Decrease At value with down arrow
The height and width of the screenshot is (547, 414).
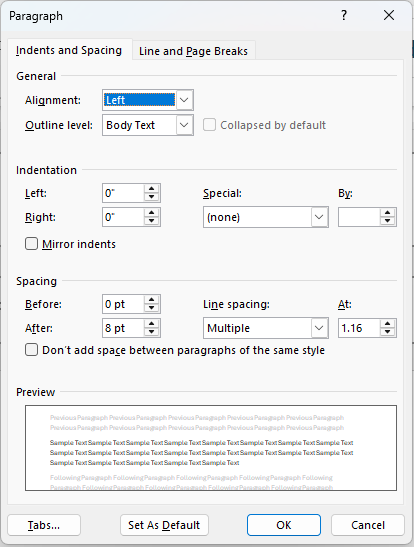click(387, 332)
